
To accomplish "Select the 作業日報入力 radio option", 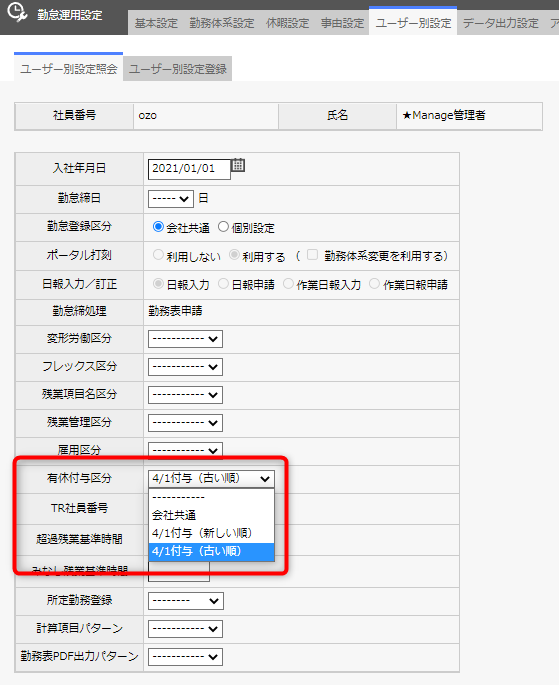I will click(288, 284).
